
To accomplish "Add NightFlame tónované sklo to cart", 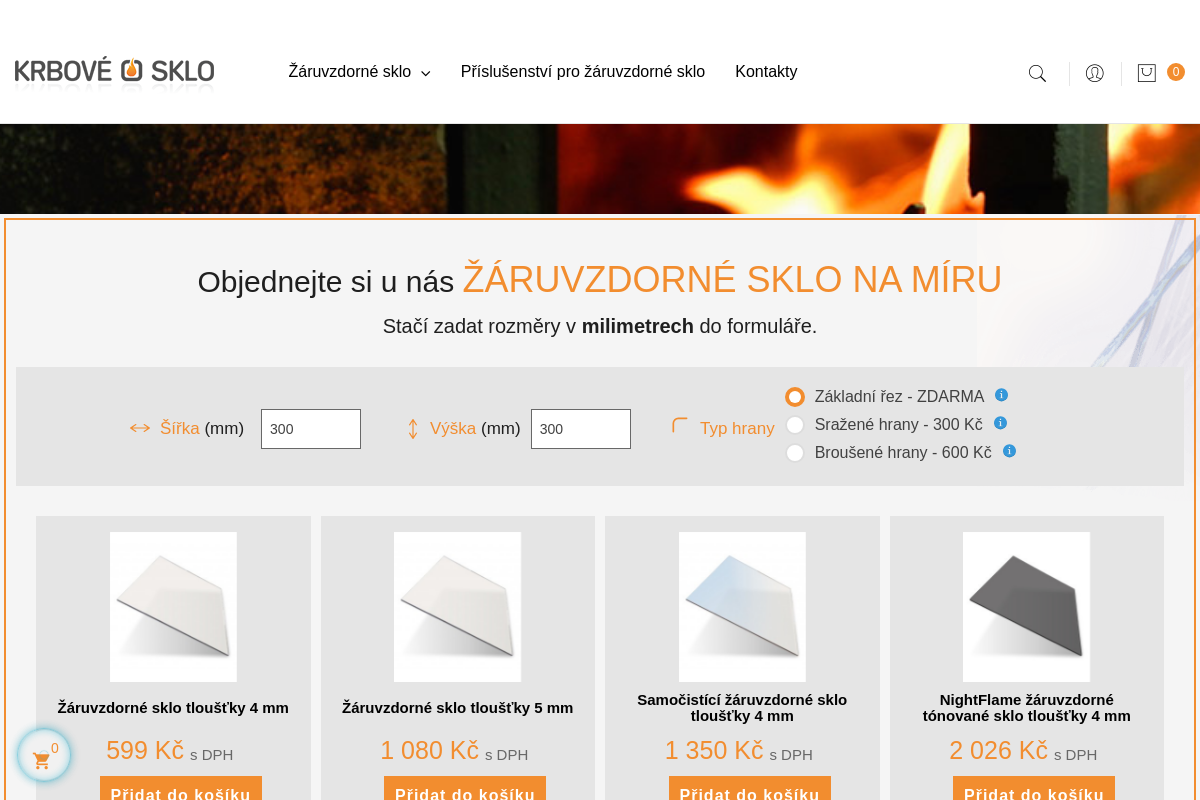I will [1033, 791].
